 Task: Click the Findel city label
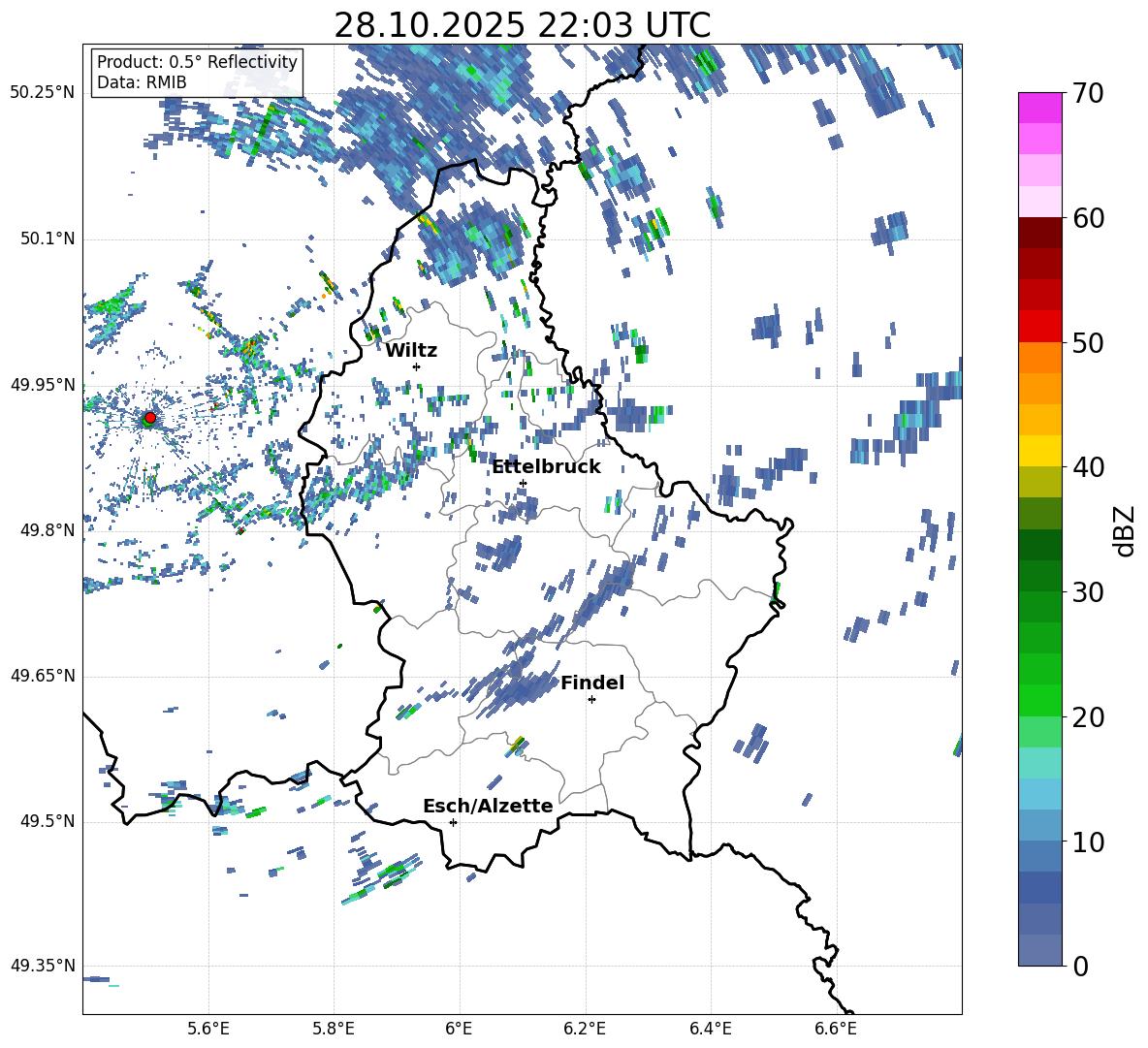[592, 683]
